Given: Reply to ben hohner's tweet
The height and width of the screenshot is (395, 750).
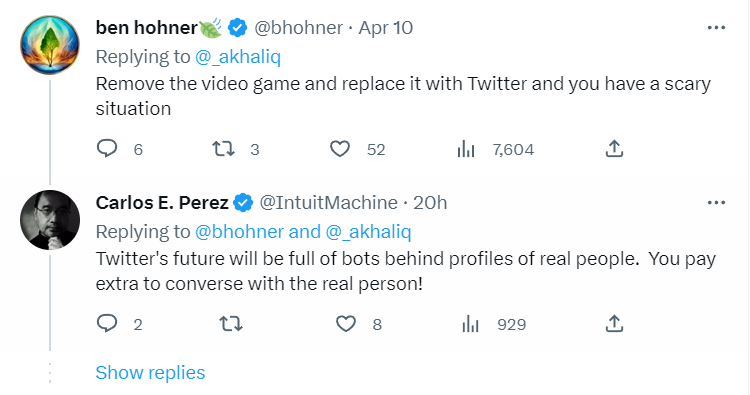Looking at the screenshot, I should 107,149.
